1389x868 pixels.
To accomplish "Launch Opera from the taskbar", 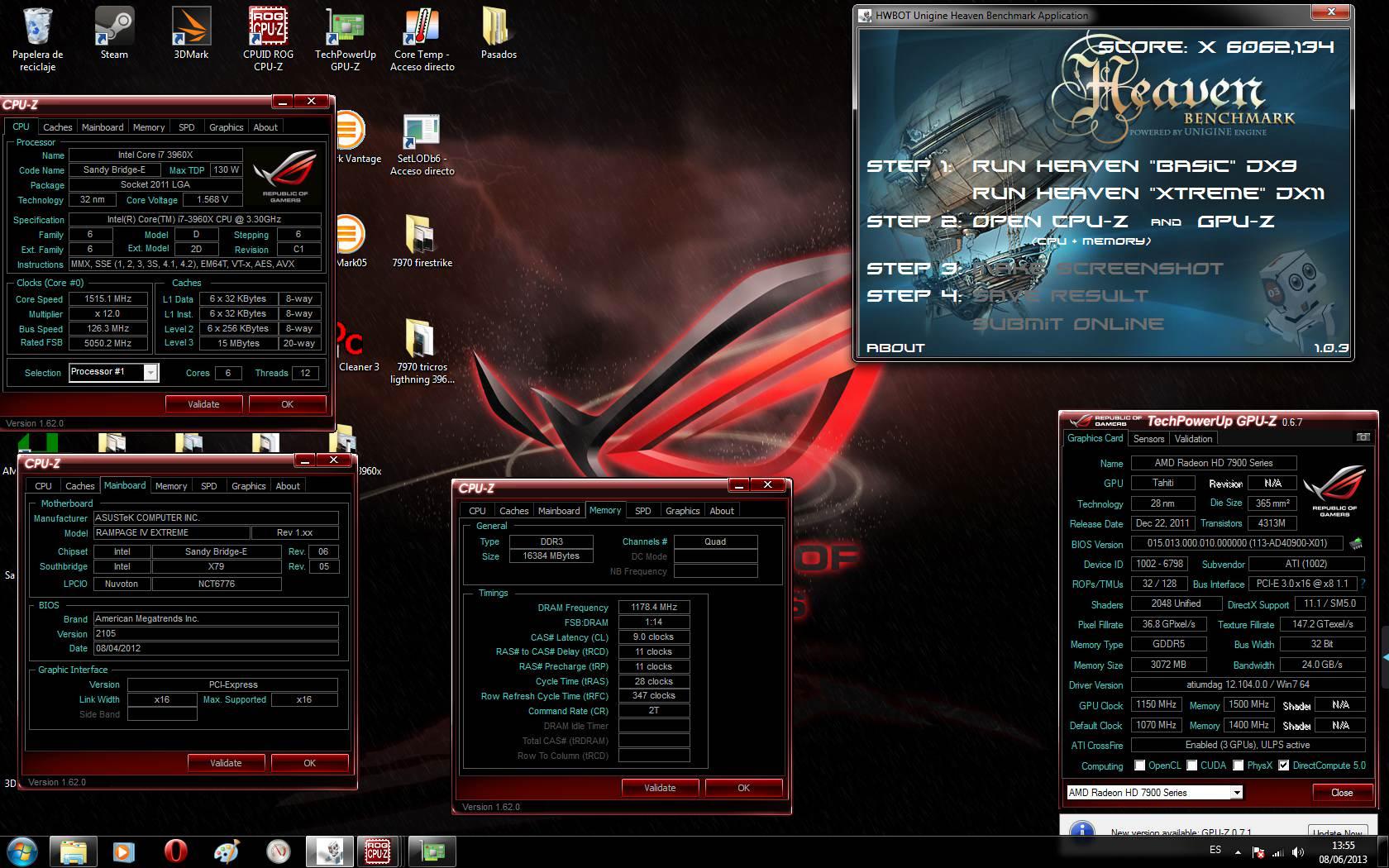I will click(175, 851).
